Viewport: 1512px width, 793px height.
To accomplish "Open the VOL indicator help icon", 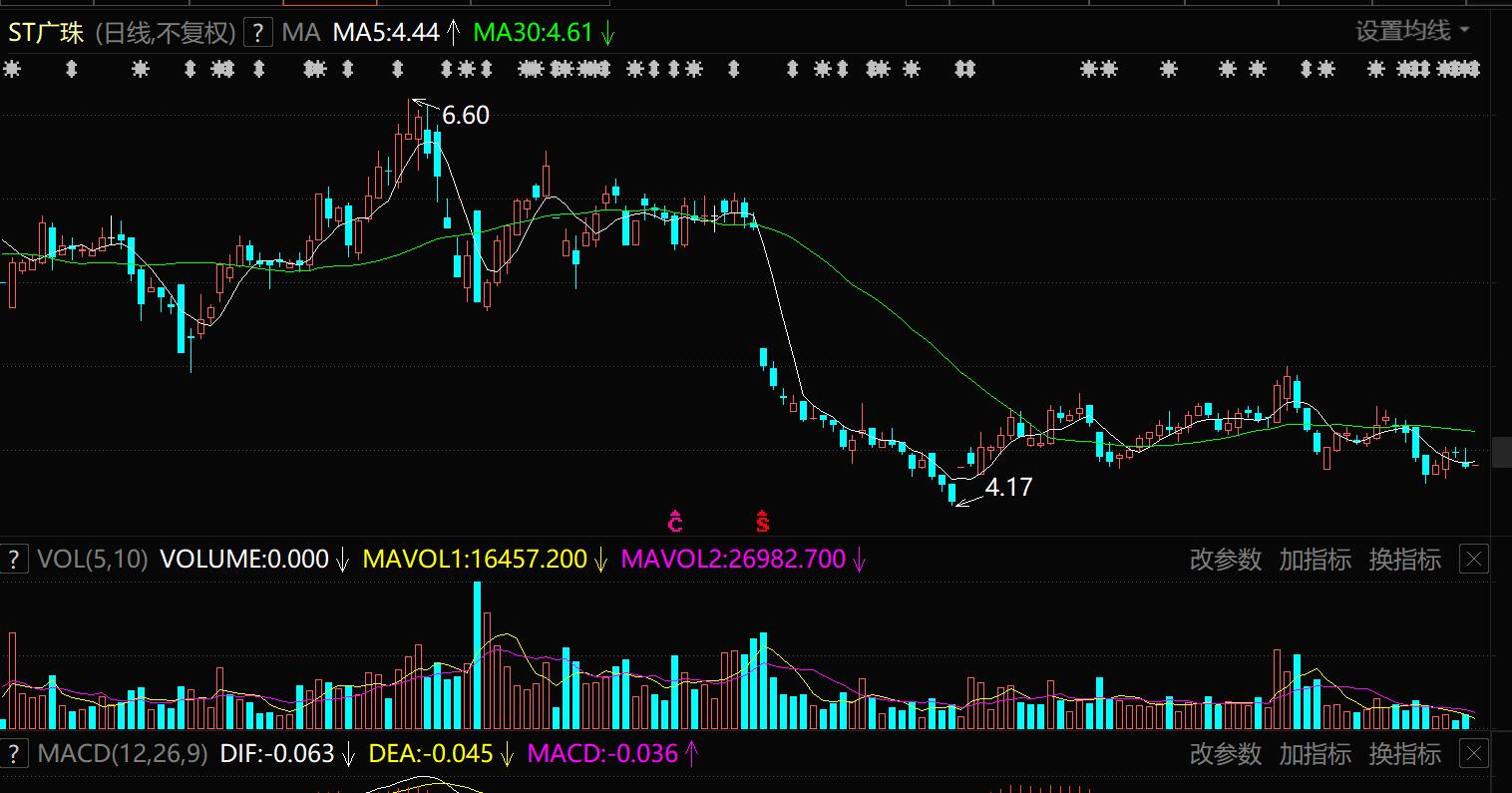I will (x=14, y=559).
